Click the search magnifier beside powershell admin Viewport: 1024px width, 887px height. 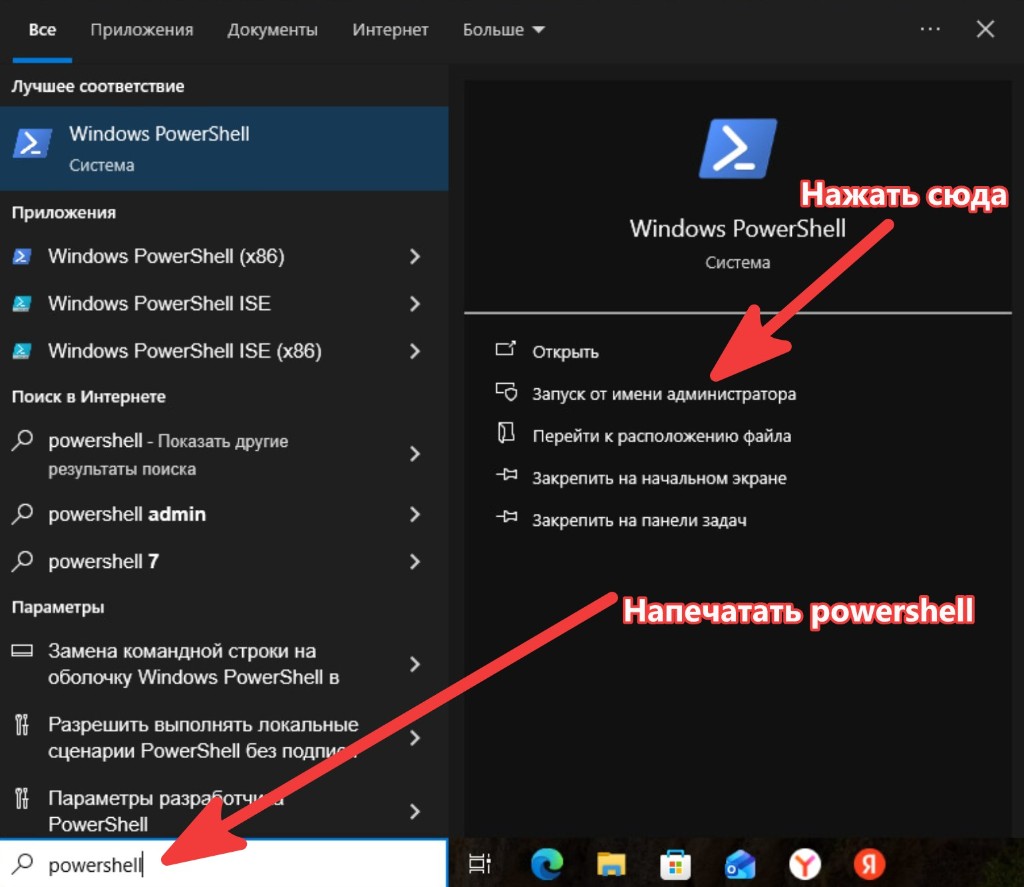coord(22,513)
